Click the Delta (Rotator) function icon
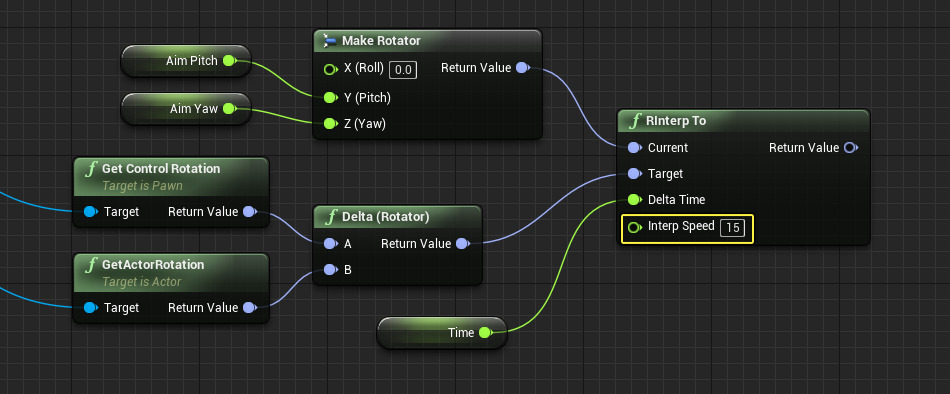 click(331, 216)
